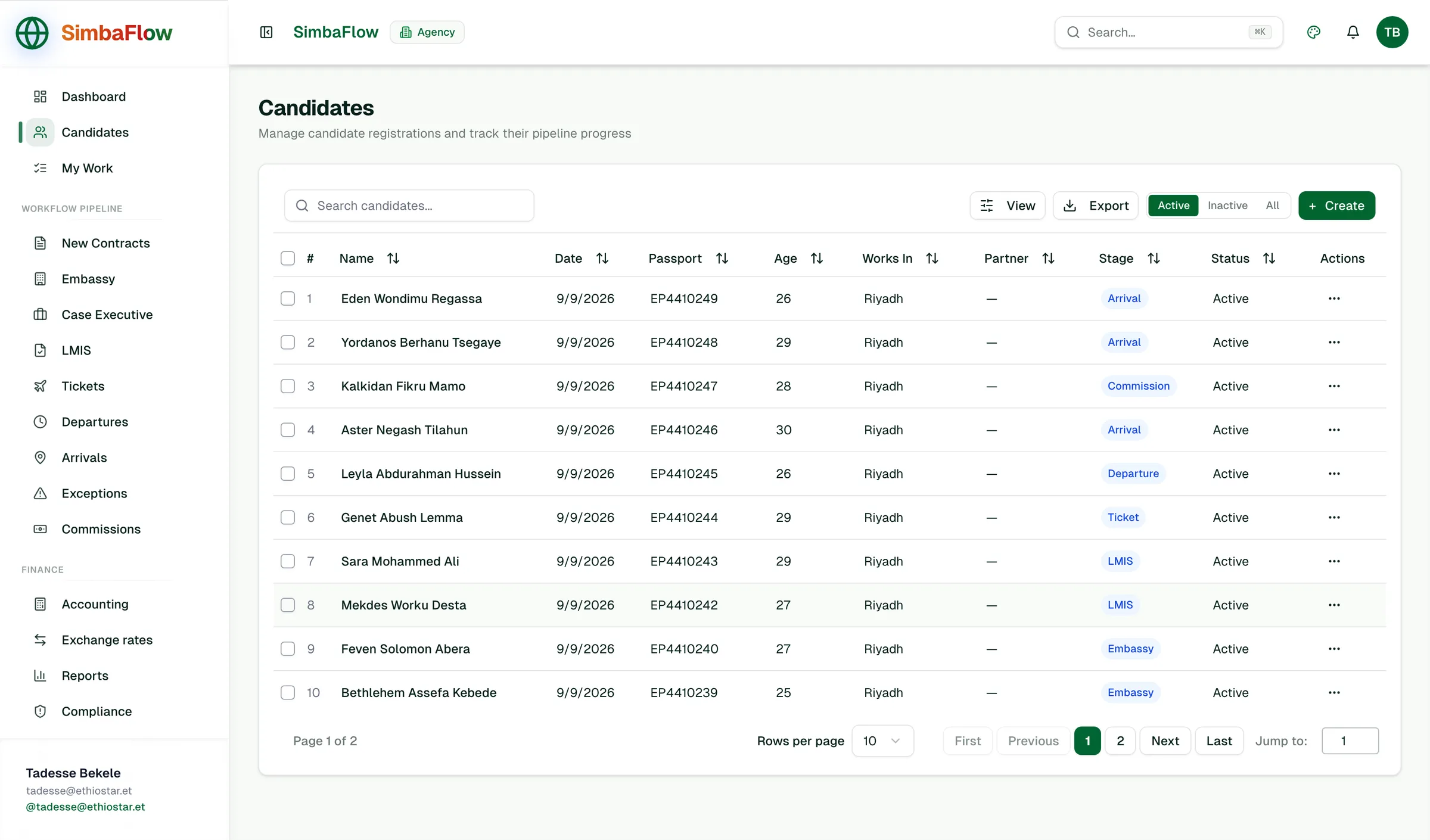The width and height of the screenshot is (1430, 840).
Task: Check the box for Mekdes Worku Desta
Action: [288, 605]
